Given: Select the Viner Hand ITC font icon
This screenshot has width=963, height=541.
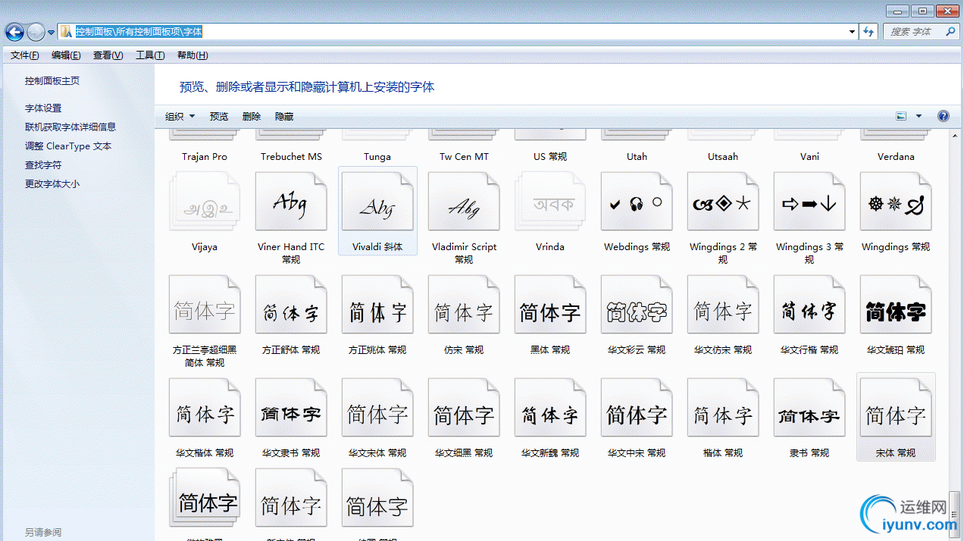Looking at the screenshot, I should [x=291, y=201].
